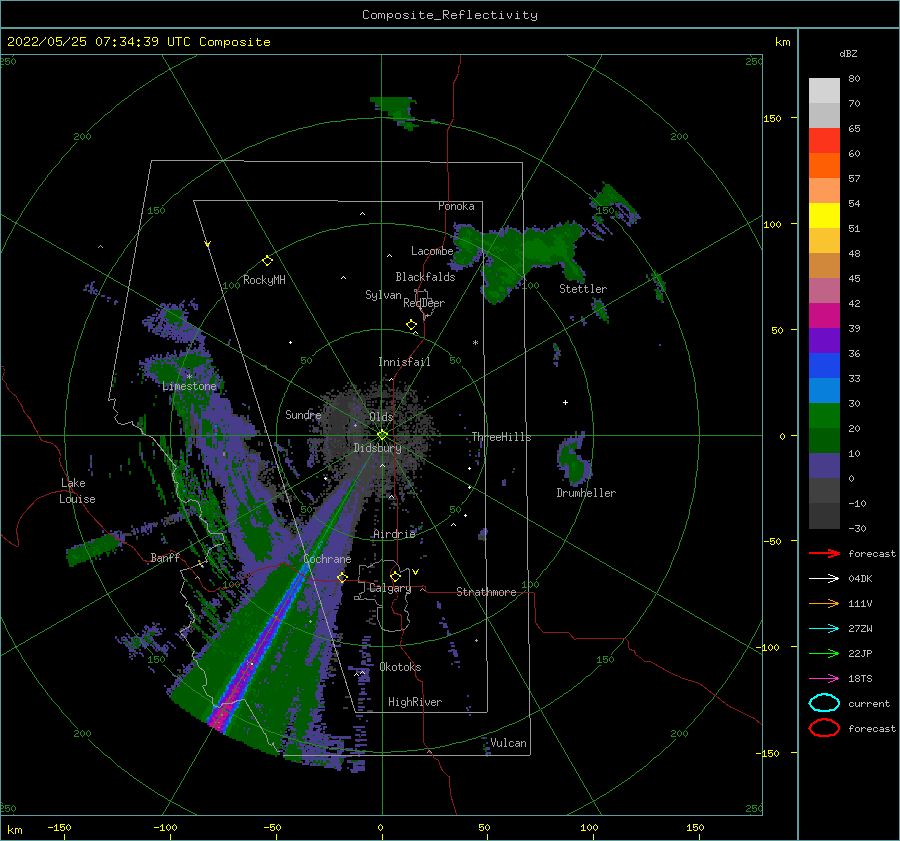The image size is (900, 841).
Task: Click the Blackfalds label
Action: pyautogui.click(x=425, y=277)
